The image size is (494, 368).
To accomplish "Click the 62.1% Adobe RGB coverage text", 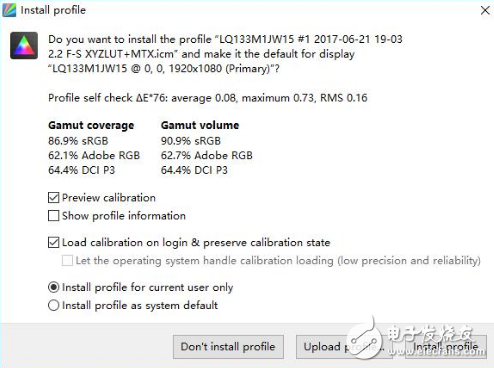I will point(94,155).
